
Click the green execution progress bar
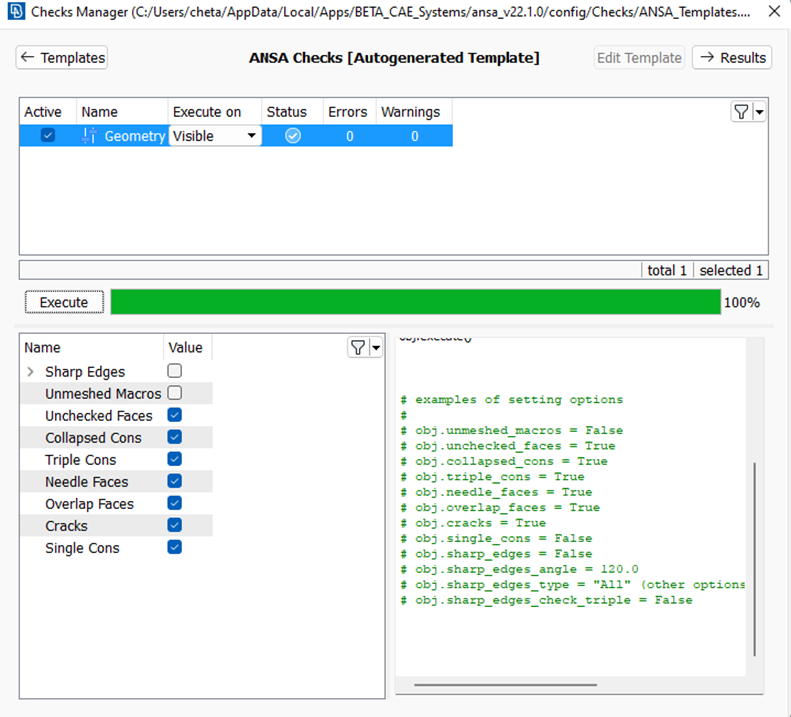416,302
